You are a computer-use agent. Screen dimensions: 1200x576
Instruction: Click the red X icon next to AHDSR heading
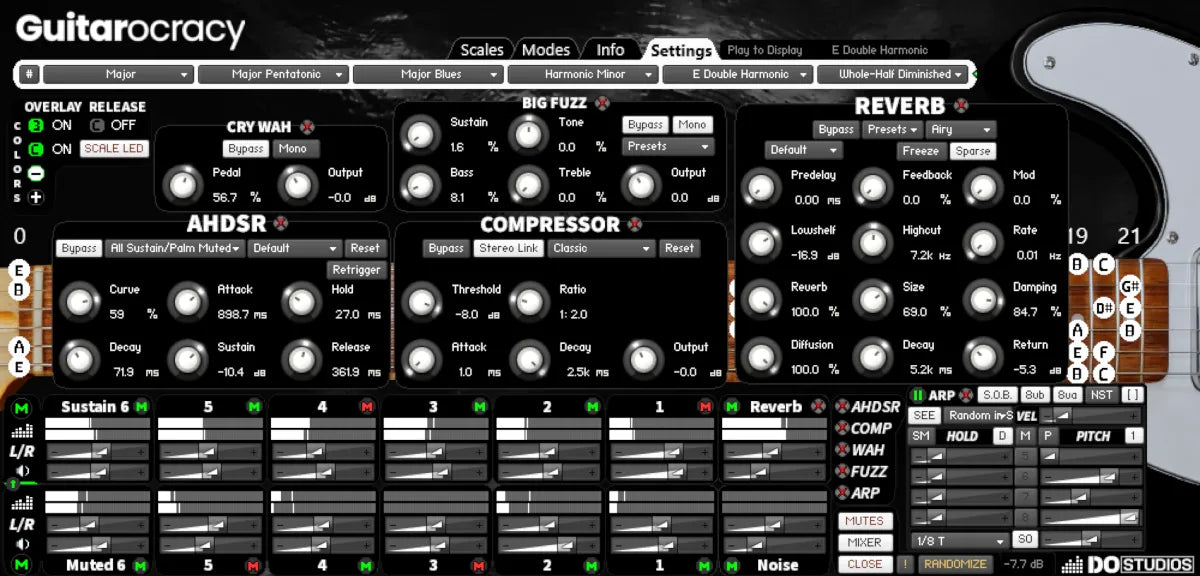coord(281,224)
